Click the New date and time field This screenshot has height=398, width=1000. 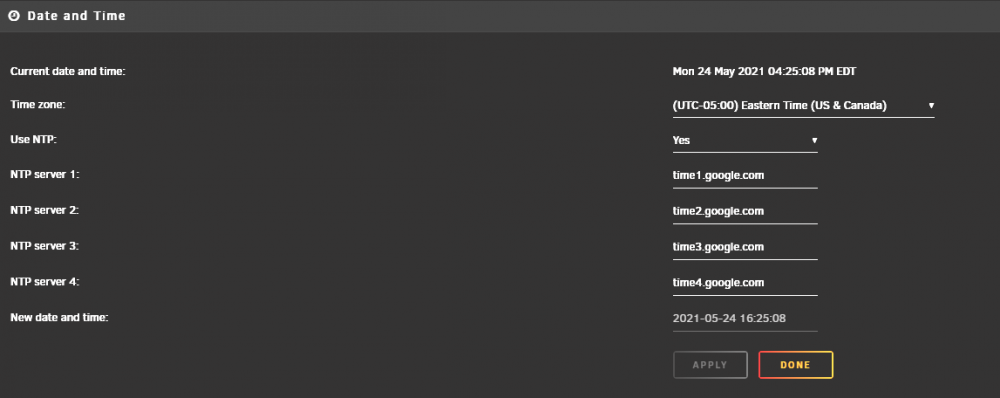click(x=745, y=319)
